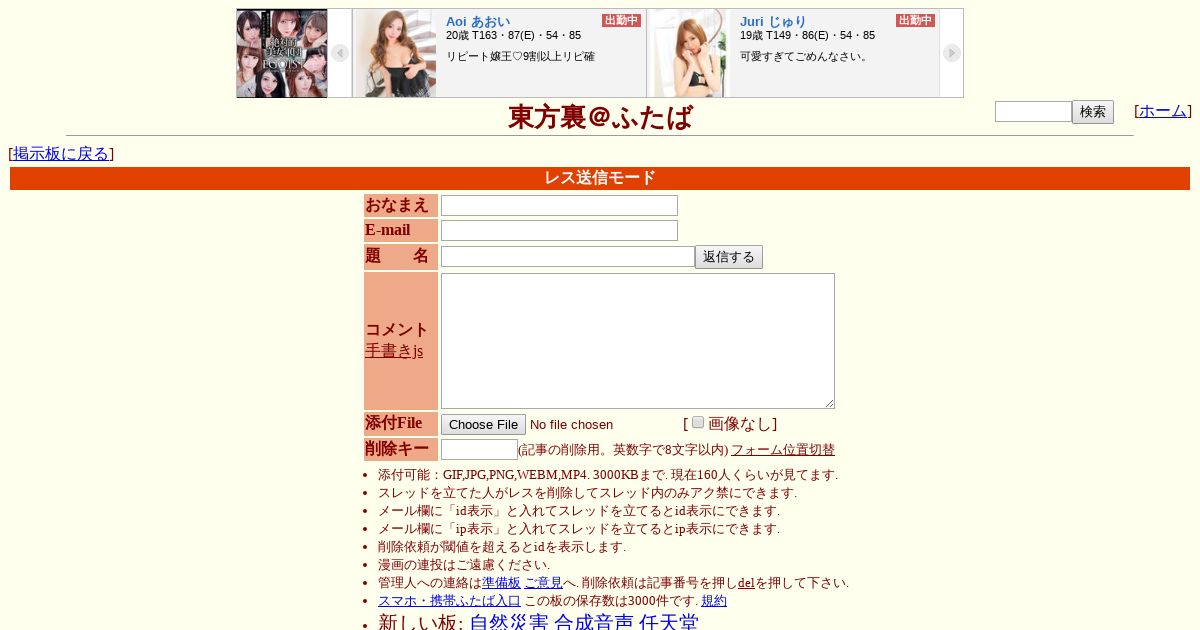The width and height of the screenshot is (1200, 630).
Task: Open Aoi's profile photo in banner
Action: (396, 54)
